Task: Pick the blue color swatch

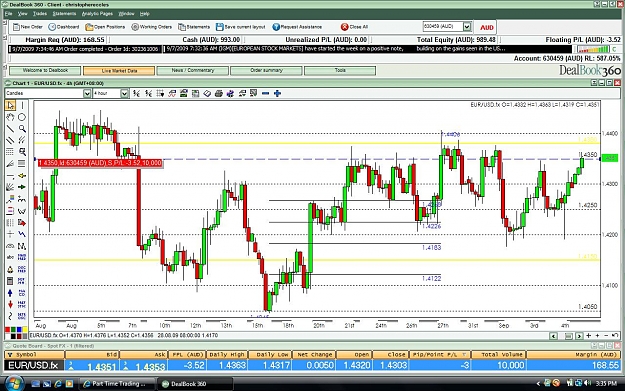Action: (19, 330)
